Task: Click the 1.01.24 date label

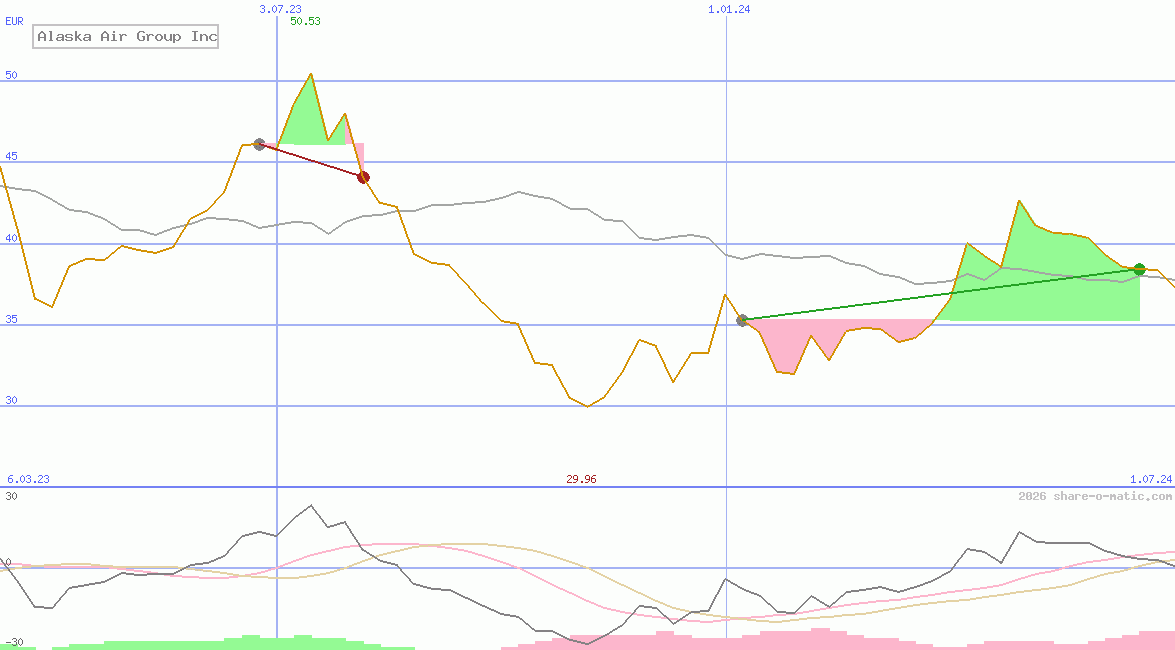Action: click(x=728, y=9)
